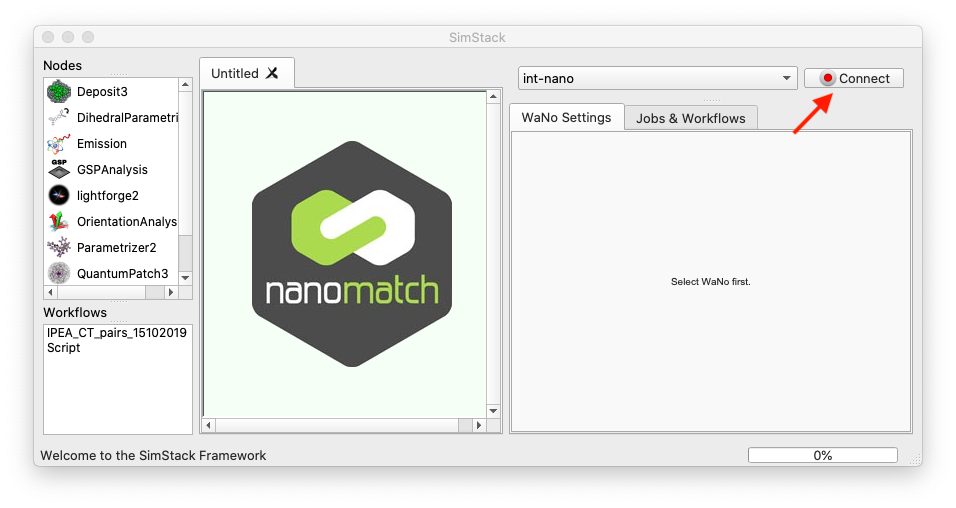Image resolution: width=956 pixels, height=508 pixels.
Task: Click the 0% progress bar
Action: (x=822, y=455)
